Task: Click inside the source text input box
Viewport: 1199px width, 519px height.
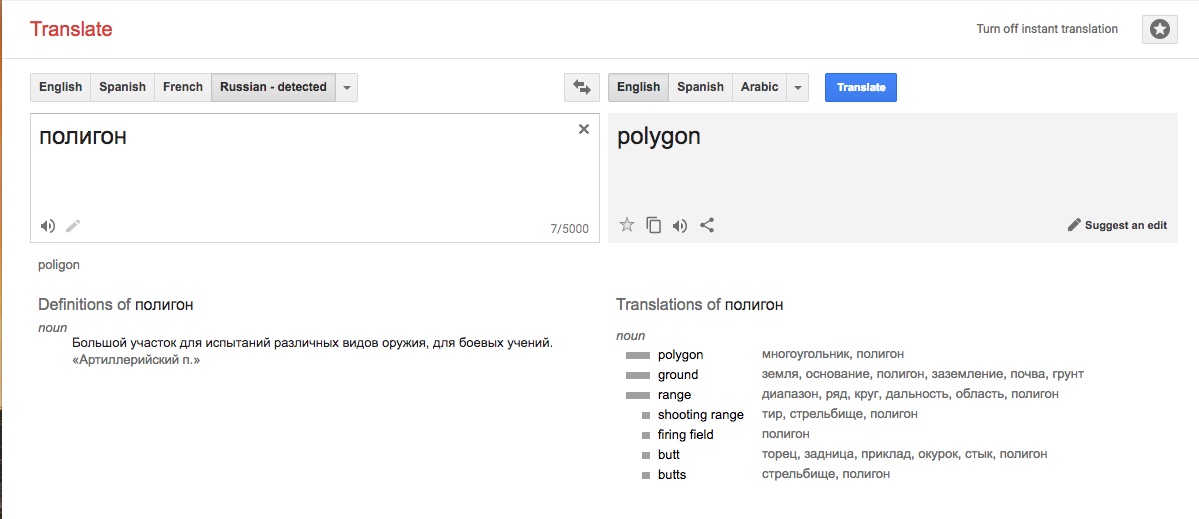Action: (x=300, y=170)
